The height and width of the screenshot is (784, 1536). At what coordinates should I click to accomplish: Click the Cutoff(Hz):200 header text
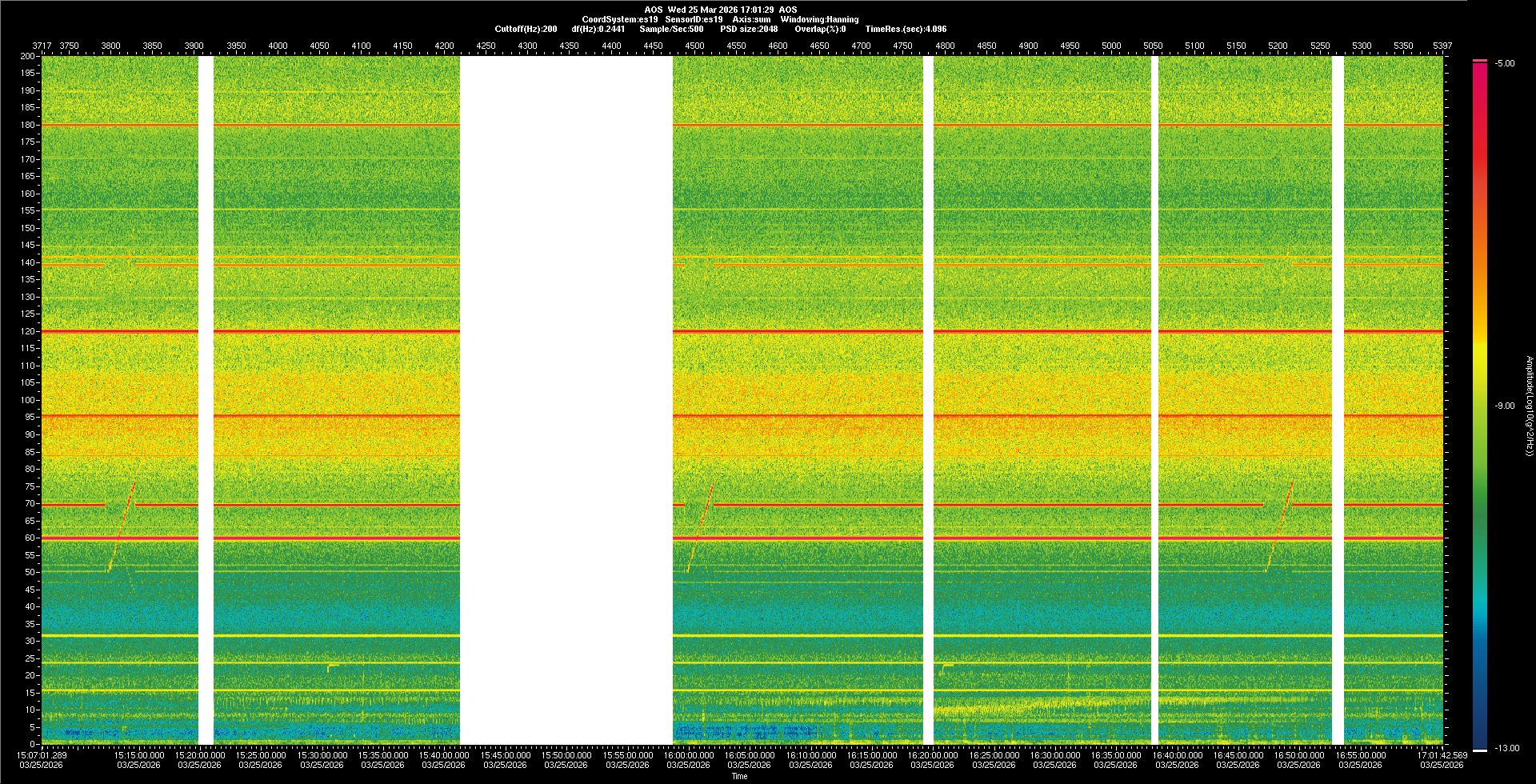tap(526, 30)
